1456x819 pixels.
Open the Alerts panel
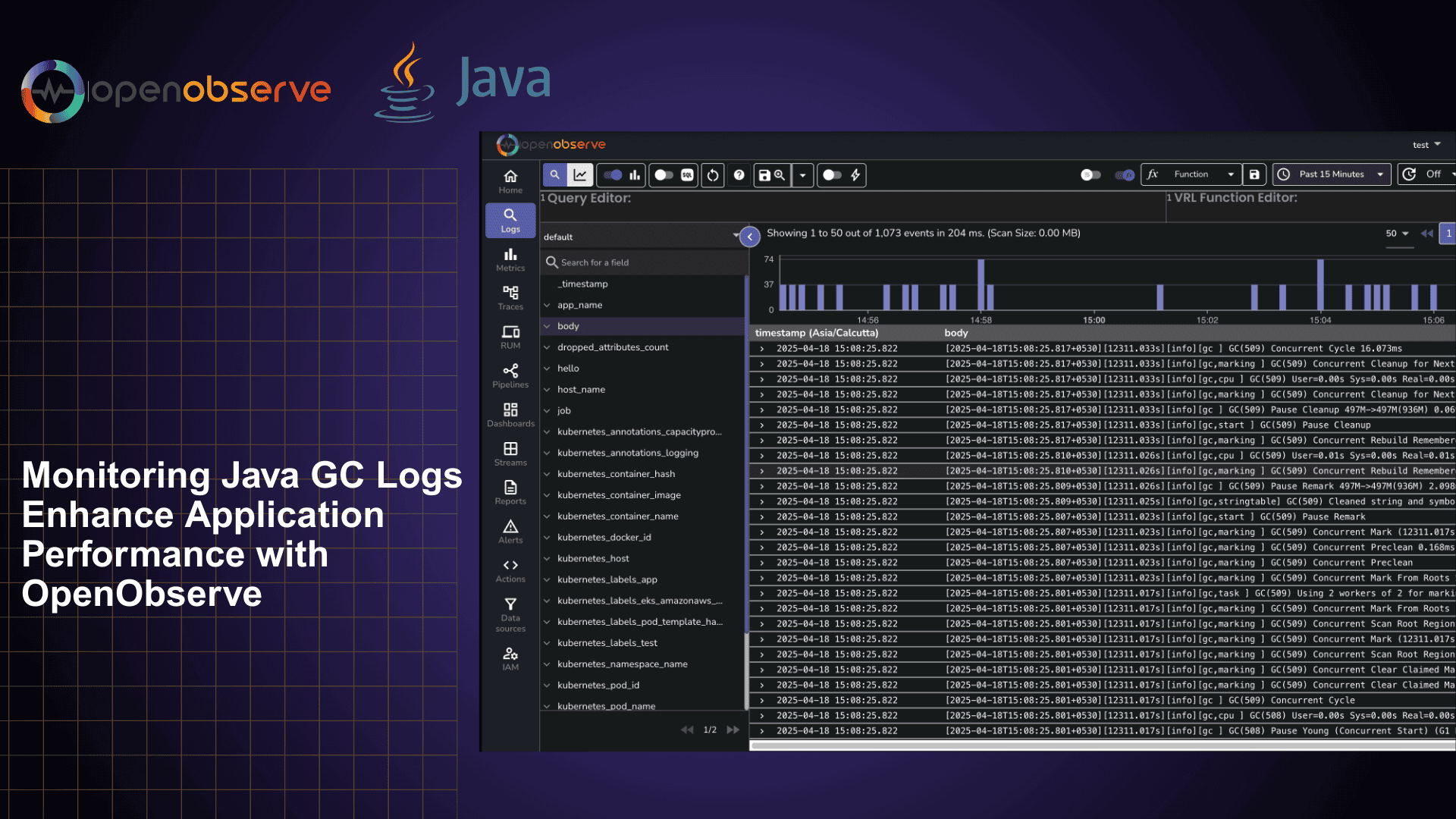[510, 529]
